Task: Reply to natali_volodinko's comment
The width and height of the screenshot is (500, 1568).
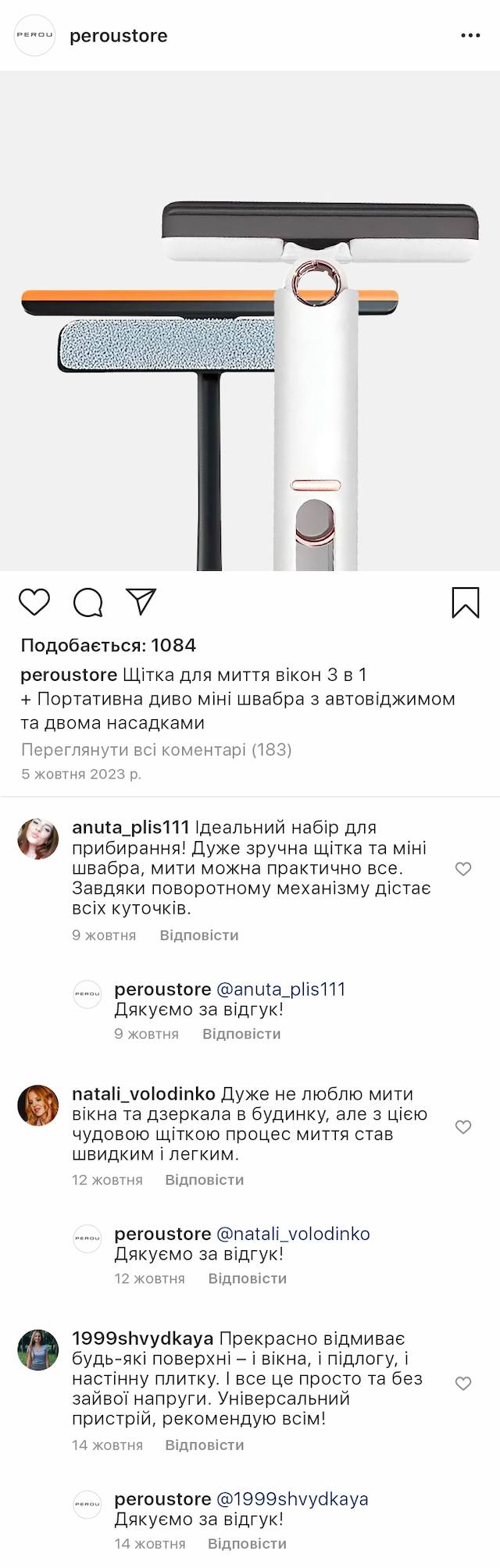Action: 205,1180
